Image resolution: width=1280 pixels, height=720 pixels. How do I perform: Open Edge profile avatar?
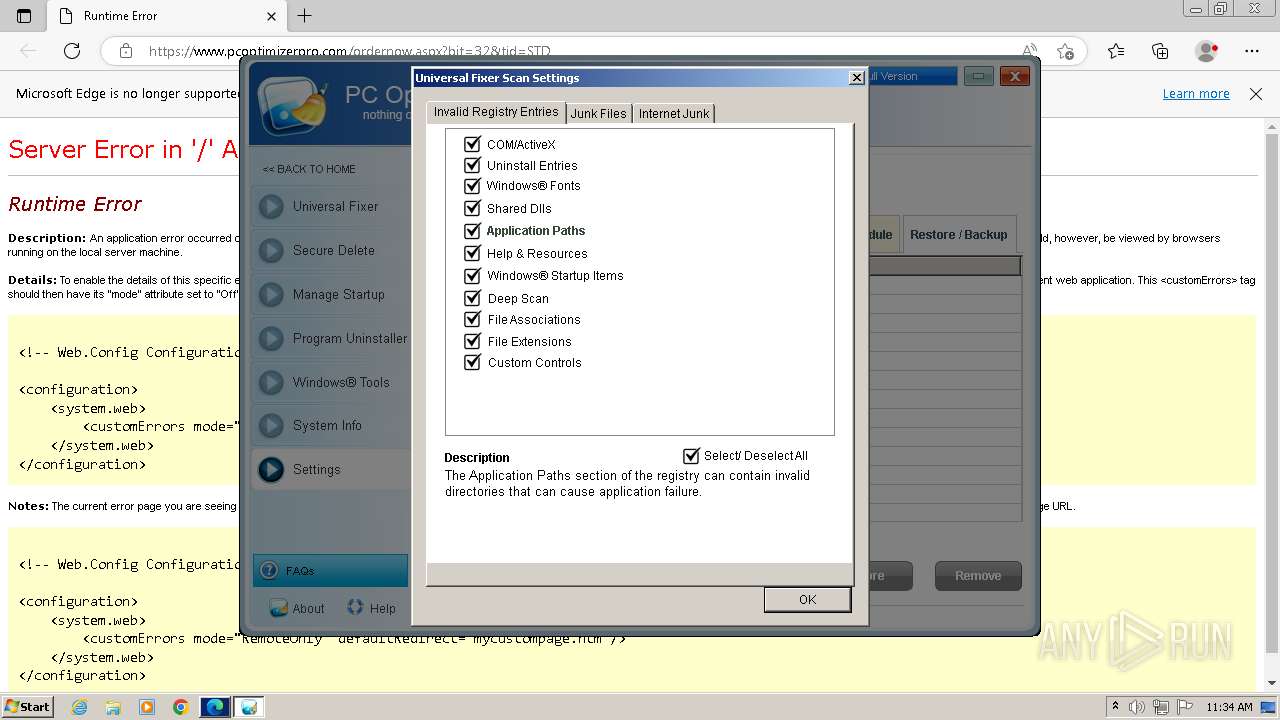click(1206, 51)
